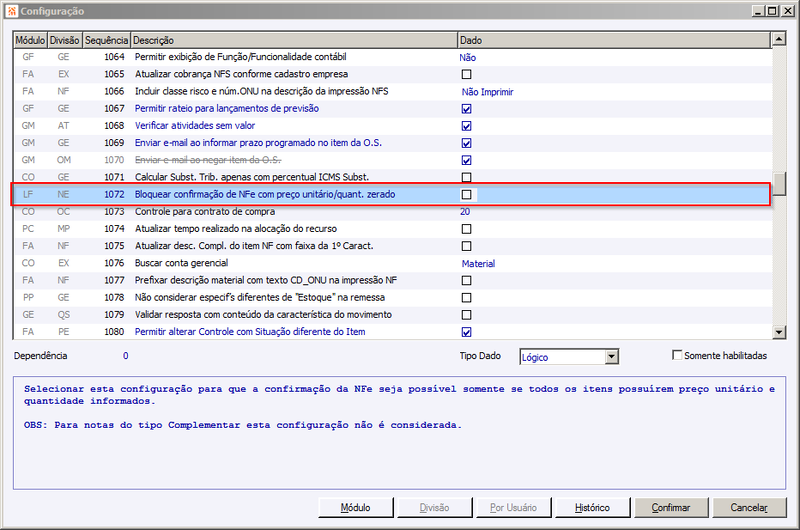
Task: Select sequence number 1080
Action: coord(114,332)
